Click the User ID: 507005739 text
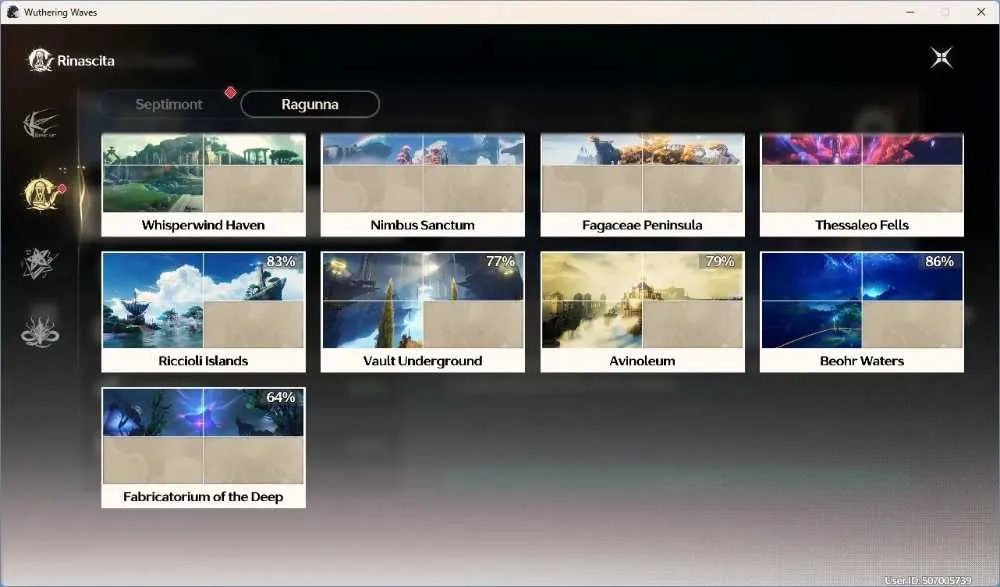Image resolution: width=1000 pixels, height=587 pixels. click(x=928, y=580)
